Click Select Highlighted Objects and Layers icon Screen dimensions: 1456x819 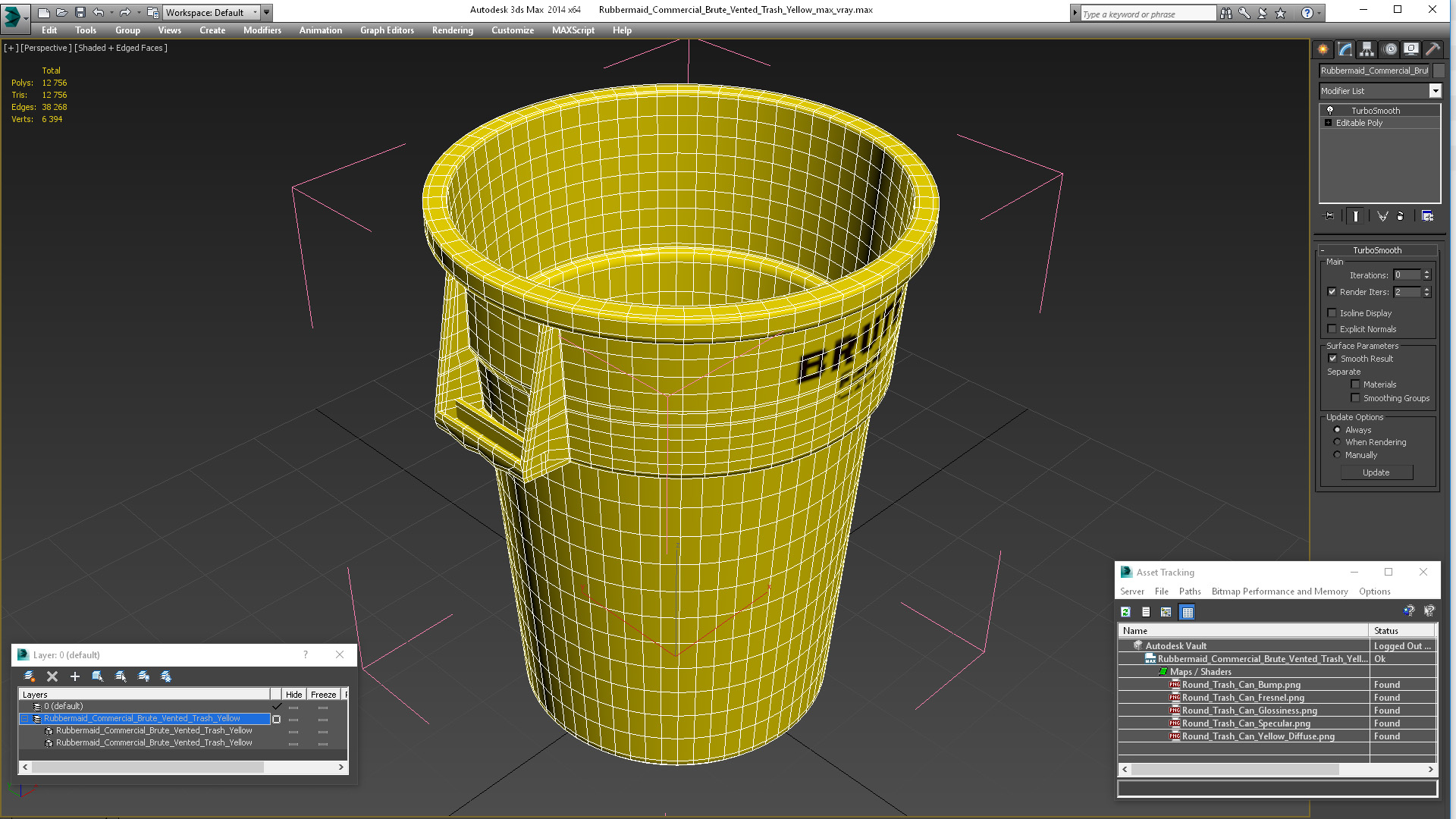pos(98,676)
